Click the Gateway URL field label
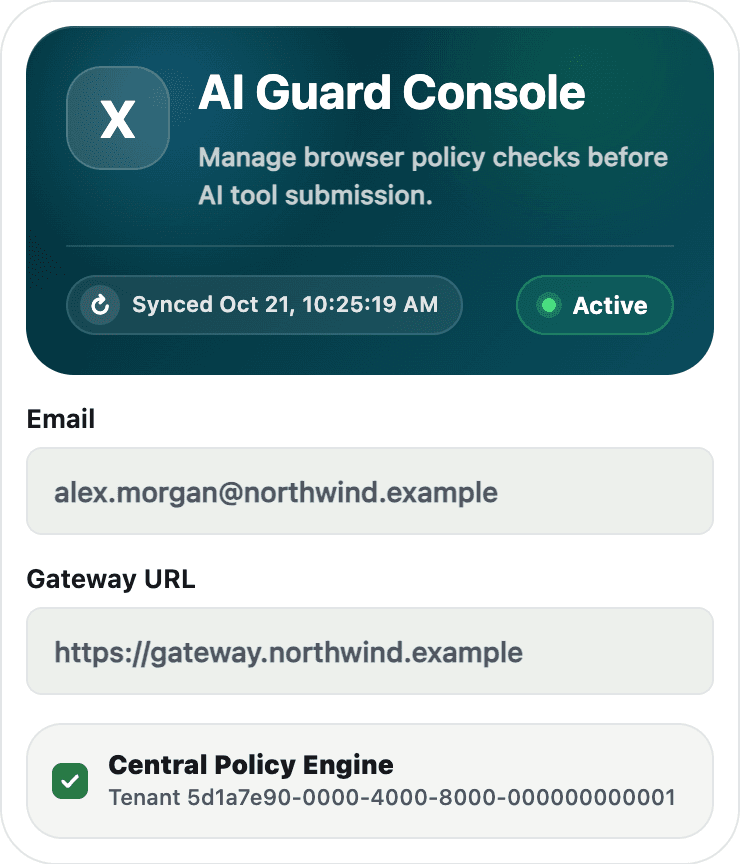 pos(111,579)
